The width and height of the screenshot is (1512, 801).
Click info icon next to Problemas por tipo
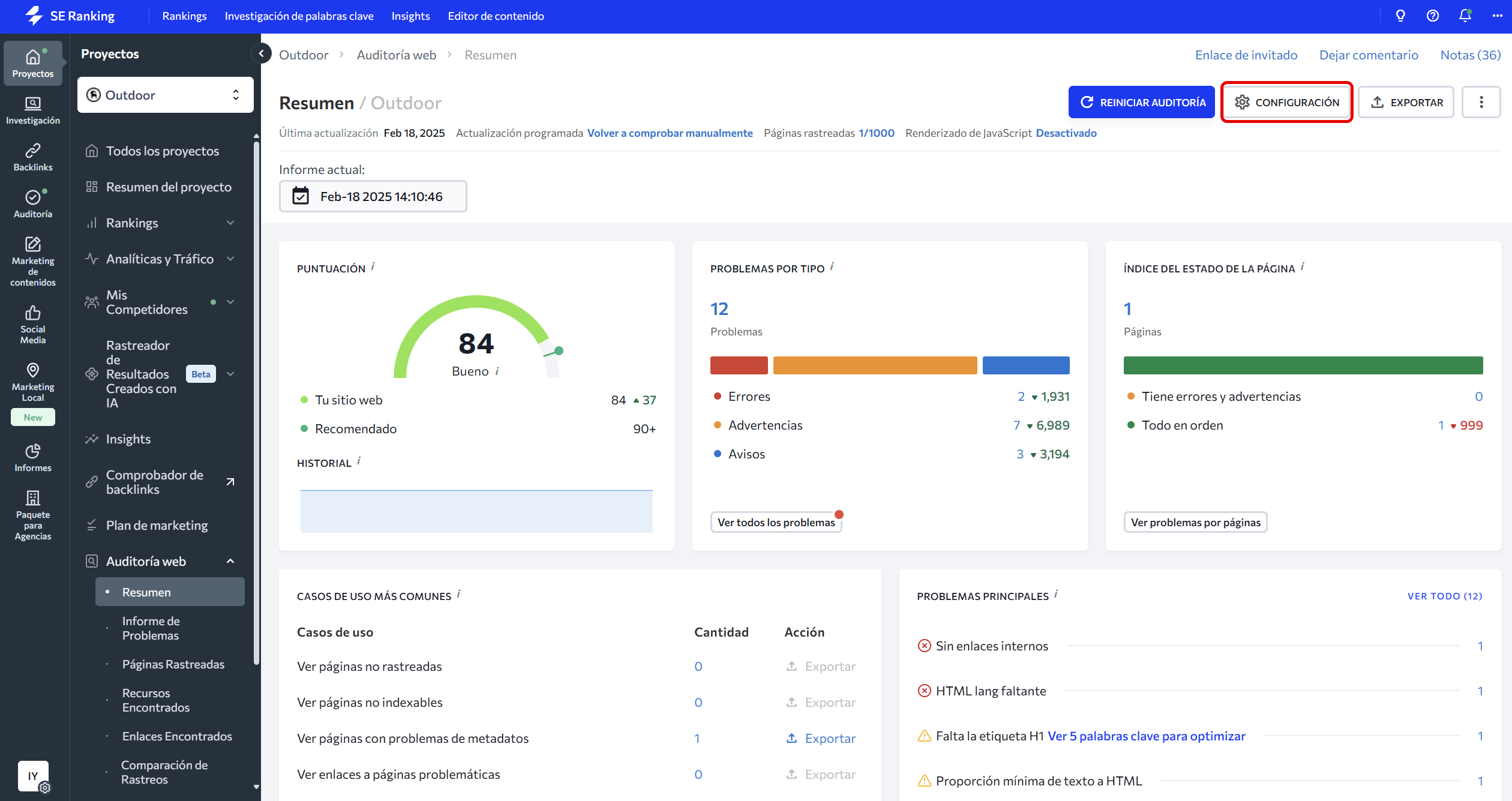pyautogui.click(x=832, y=266)
